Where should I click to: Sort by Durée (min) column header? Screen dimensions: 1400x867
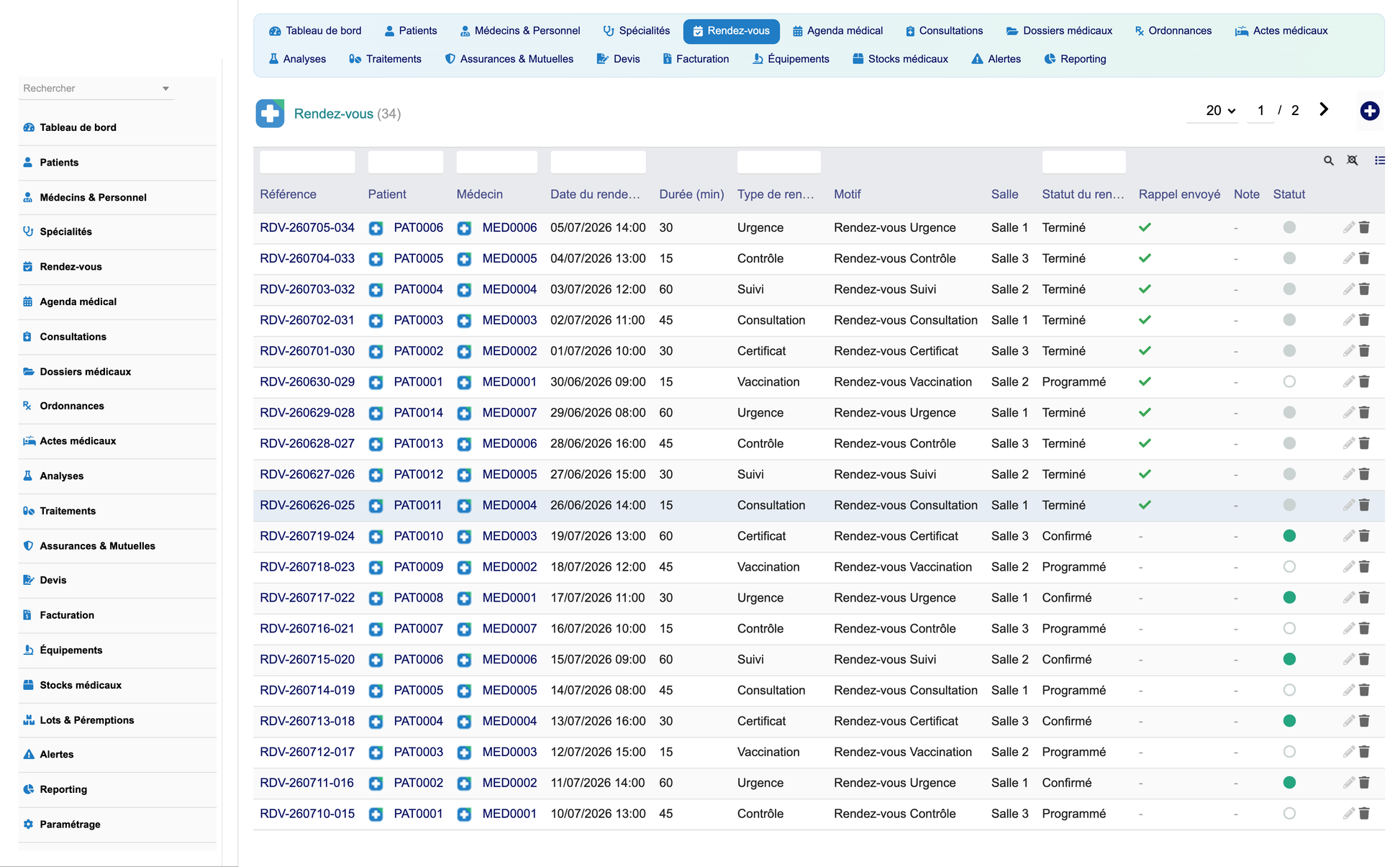click(691, 194)
